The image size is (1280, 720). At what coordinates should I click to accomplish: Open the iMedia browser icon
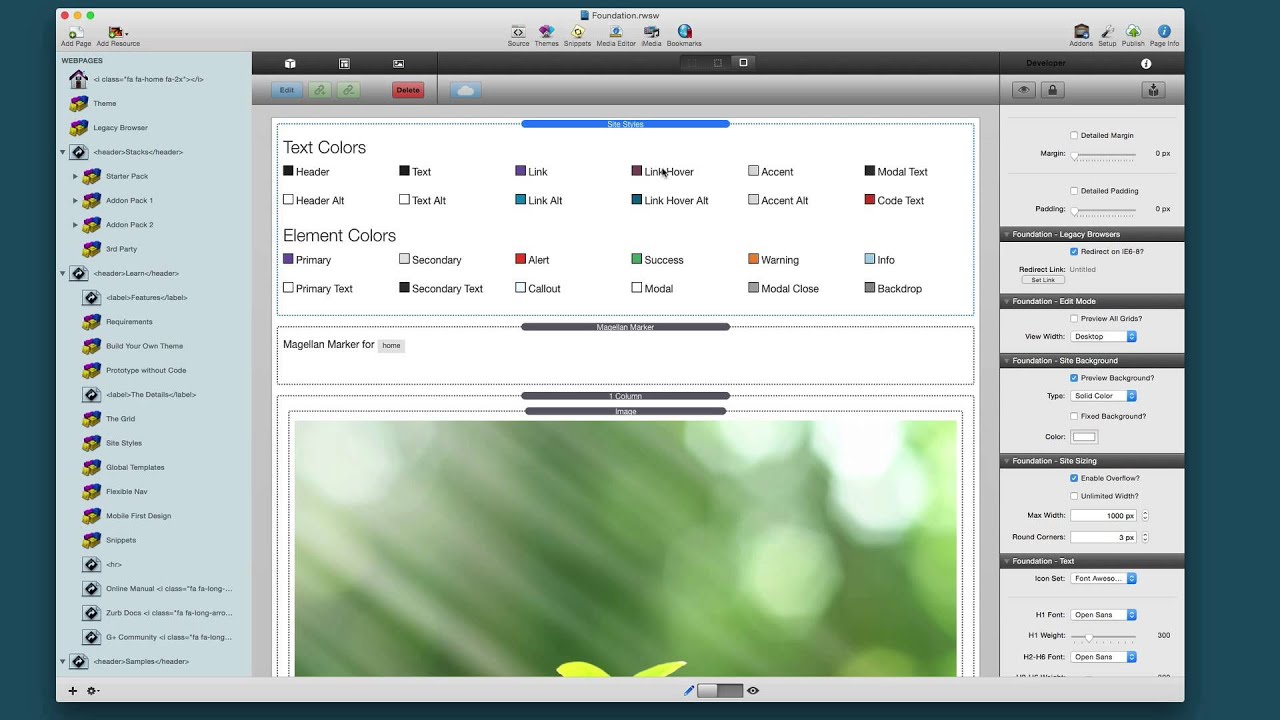(x=652, y=32)
